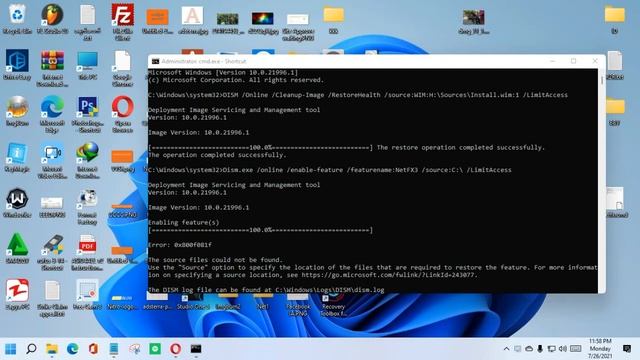Viewport: 640px width, 360px height.
Task: Click "The source files could not be found."
Action: (x=215, y=260)
